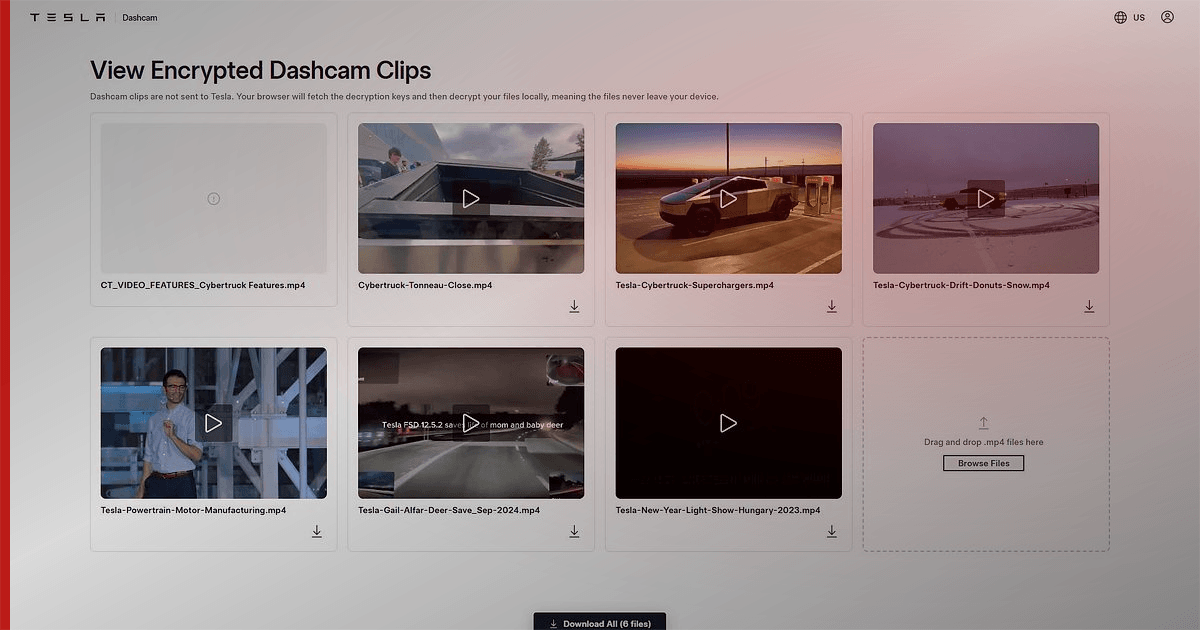Click the View Encrypted Dashcam Clips heading
Screen dimensions: 1200x630
point(261,70)
